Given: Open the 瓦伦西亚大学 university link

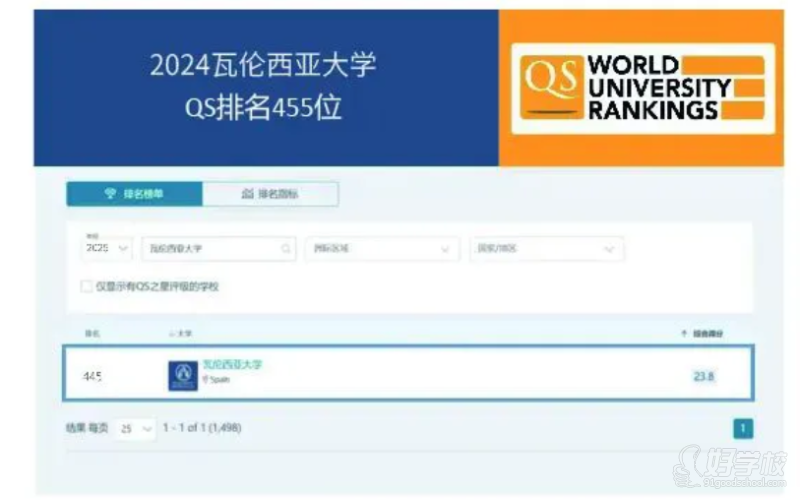Looking at the screenshot, I should pos(232,365).
